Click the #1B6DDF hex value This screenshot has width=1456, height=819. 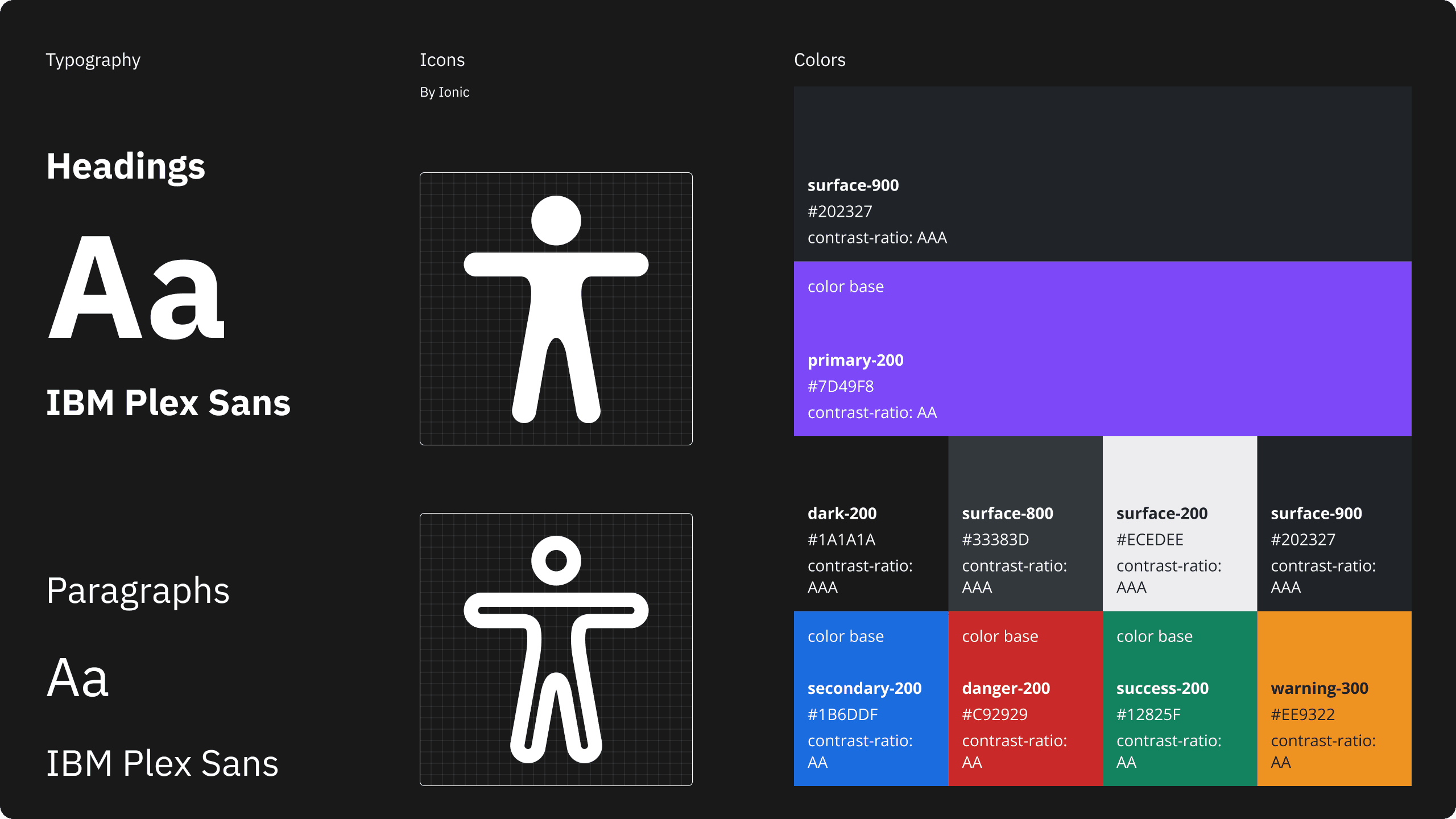tap(843, 714)
